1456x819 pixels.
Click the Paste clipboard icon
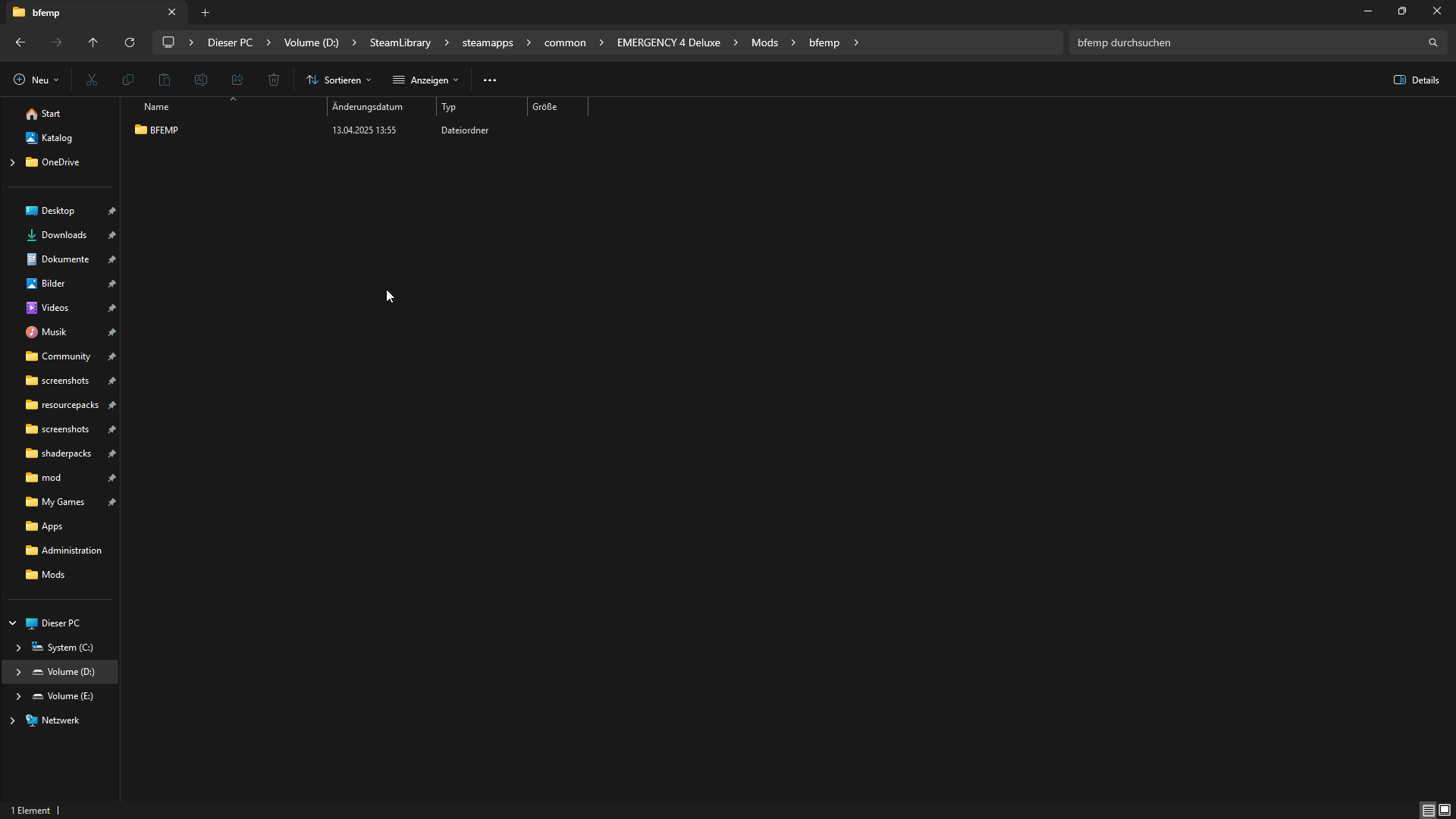pos(165,80)
